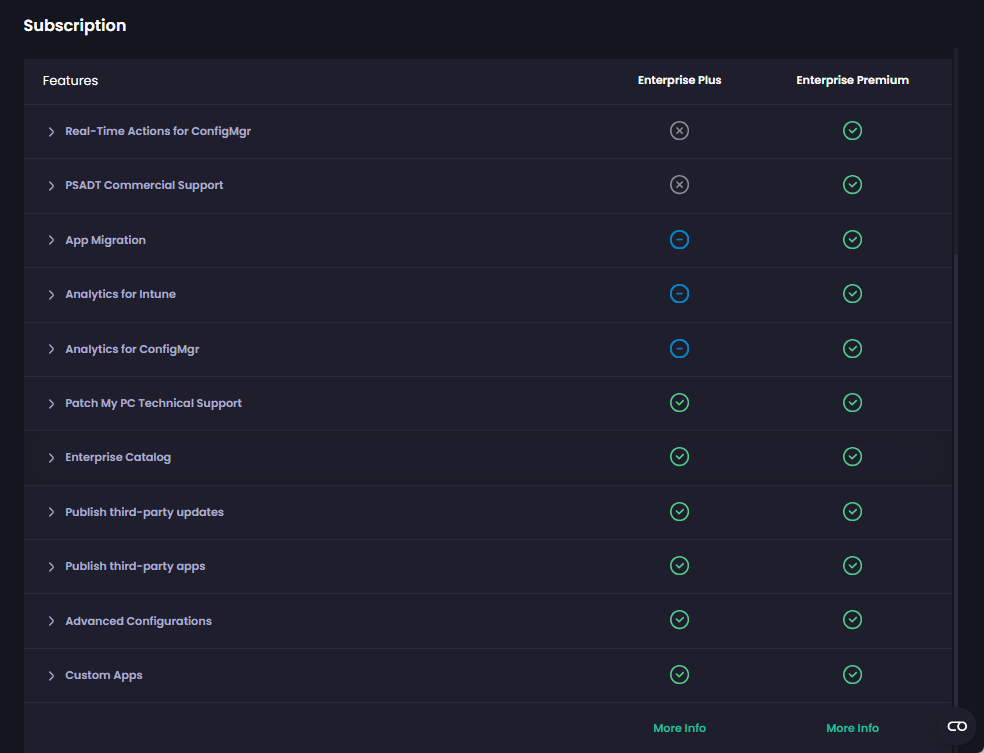984x753 pixels.
Task: Click Publish third-party updates checkmark in Enterprise Plus
Action: tap(679, 512)
